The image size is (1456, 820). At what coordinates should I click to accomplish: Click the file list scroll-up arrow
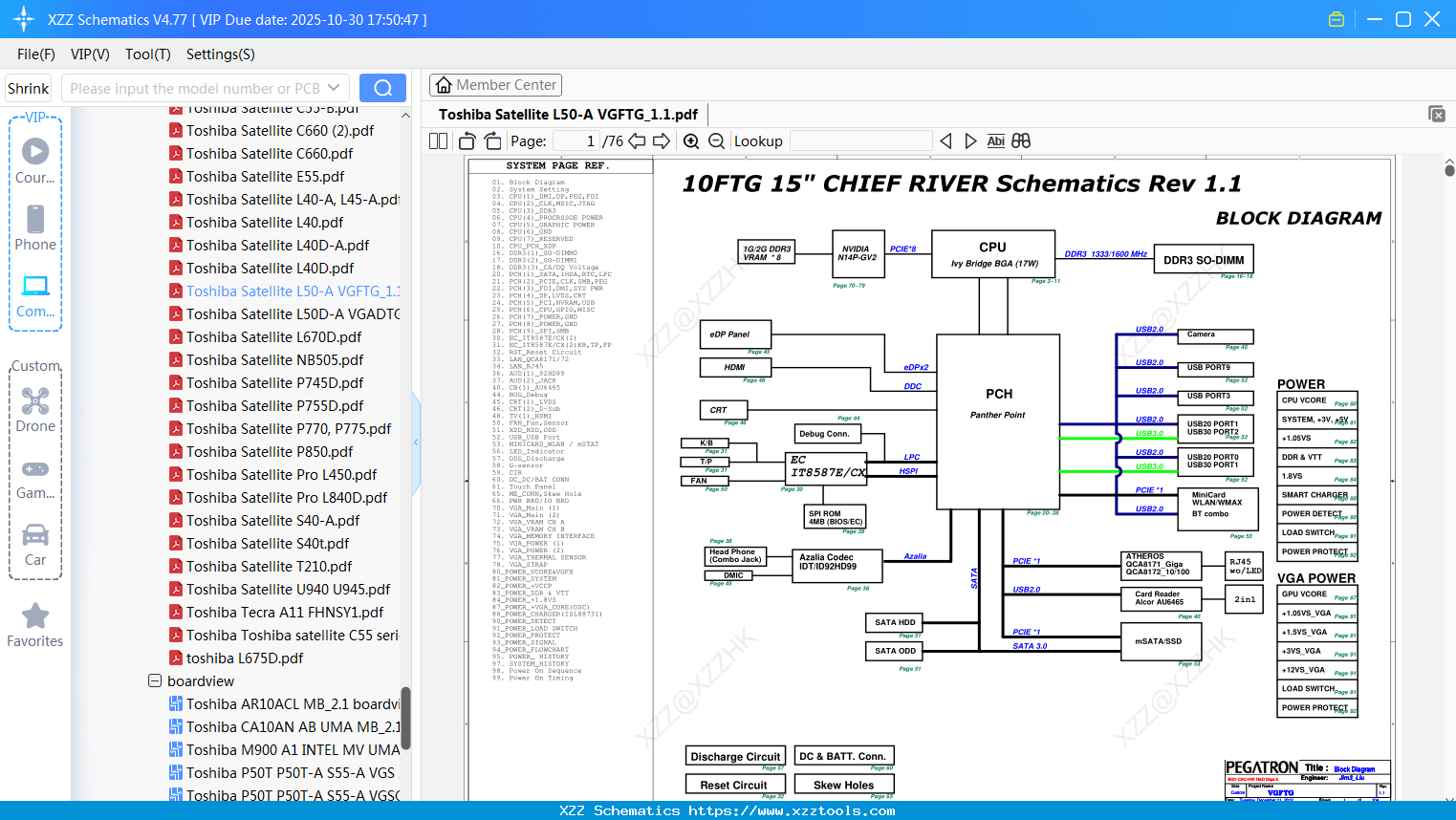405,116
